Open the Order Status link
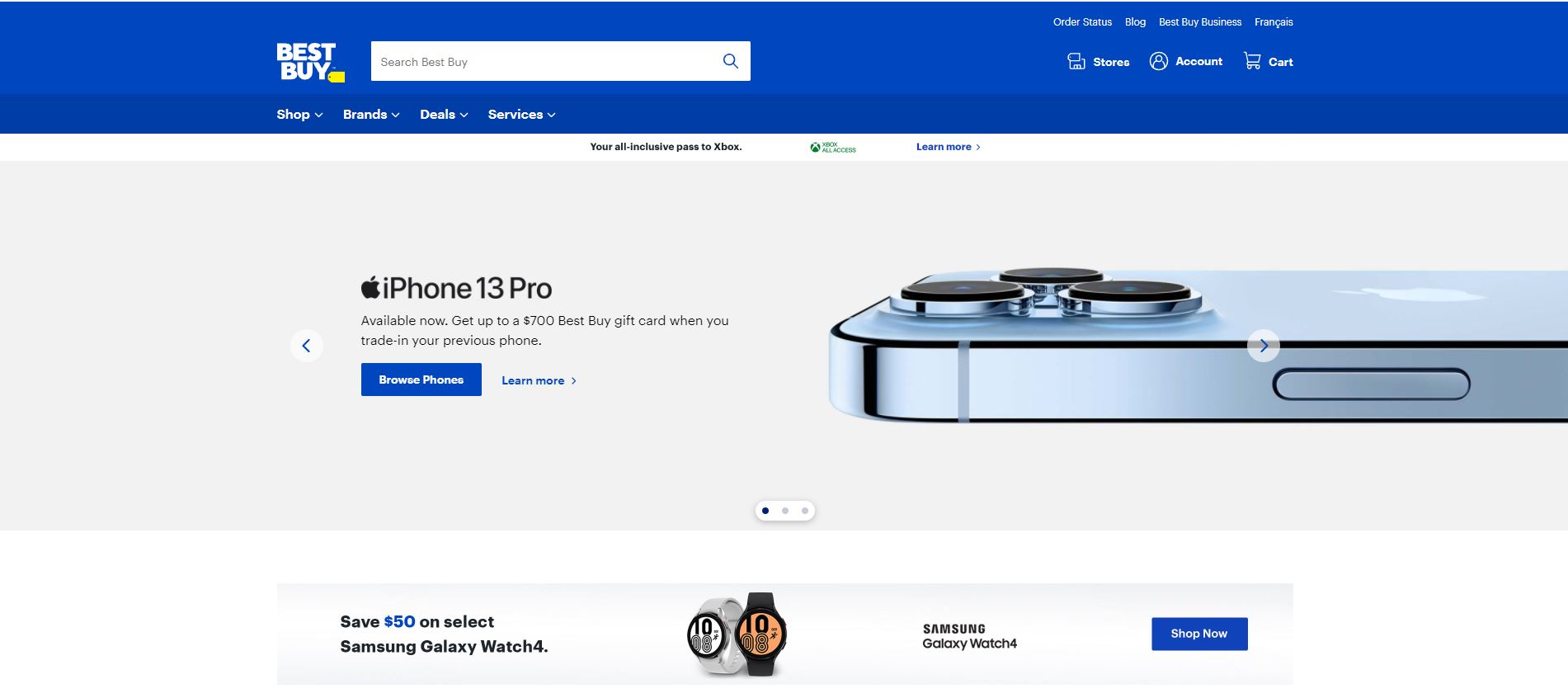Screen dimensions: 1568x698 (1082, 22)
